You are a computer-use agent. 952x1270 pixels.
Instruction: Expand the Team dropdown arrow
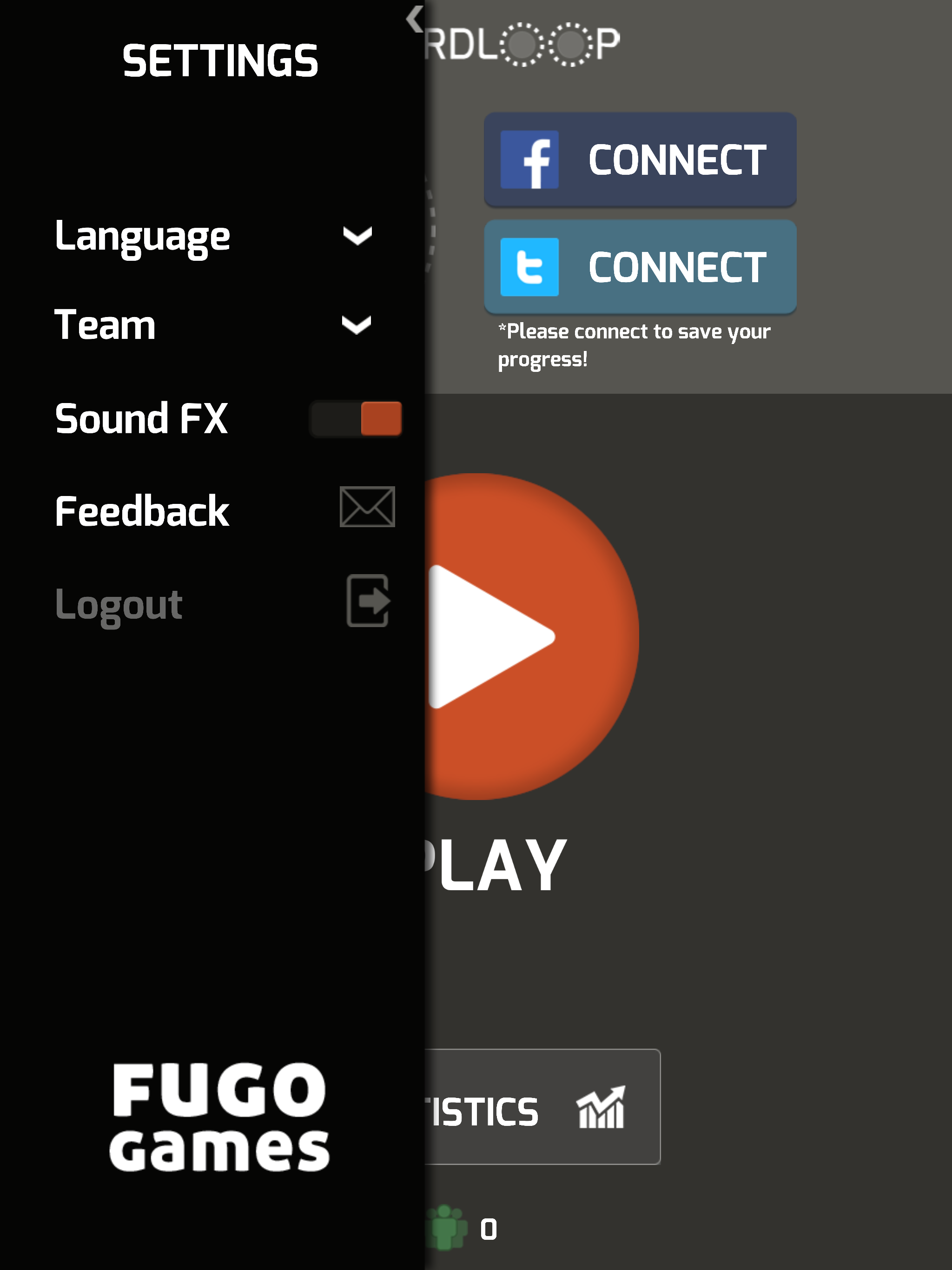[x=357, y=325]
